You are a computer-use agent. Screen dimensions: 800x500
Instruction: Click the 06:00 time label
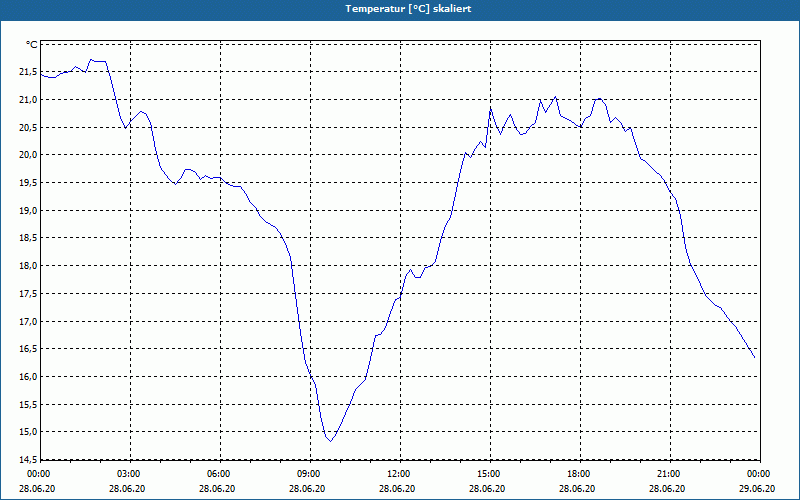tap(220, 474)
